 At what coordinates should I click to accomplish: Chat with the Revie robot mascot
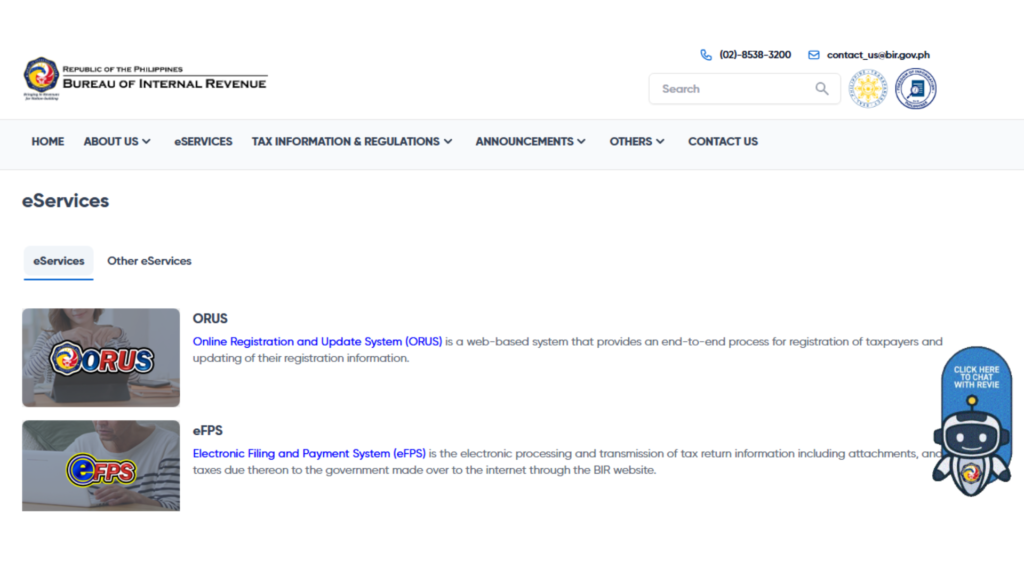(x=972, y=447)
